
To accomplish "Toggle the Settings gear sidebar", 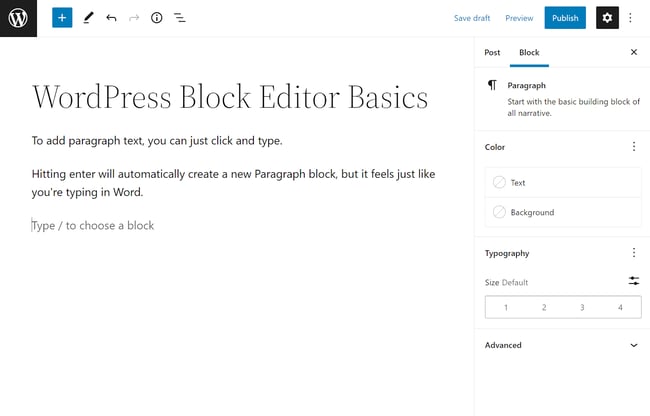I will (x=607, y=18).
